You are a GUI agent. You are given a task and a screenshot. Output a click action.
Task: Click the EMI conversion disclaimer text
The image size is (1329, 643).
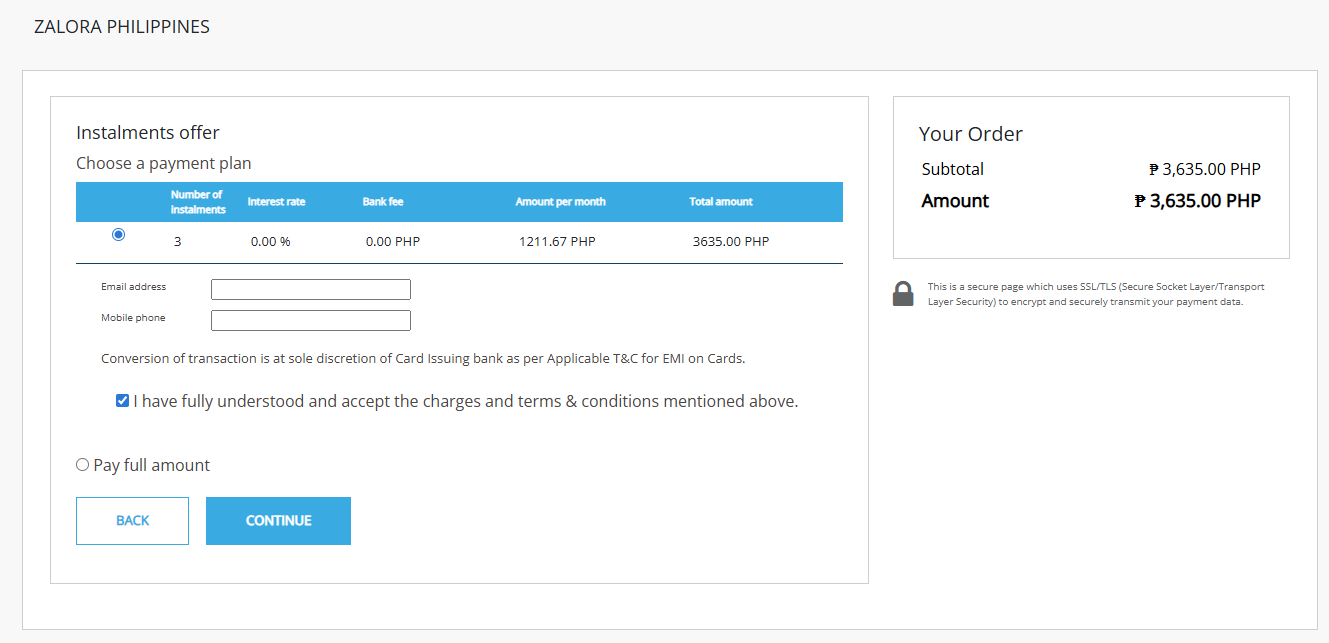(x=423, y=358)
